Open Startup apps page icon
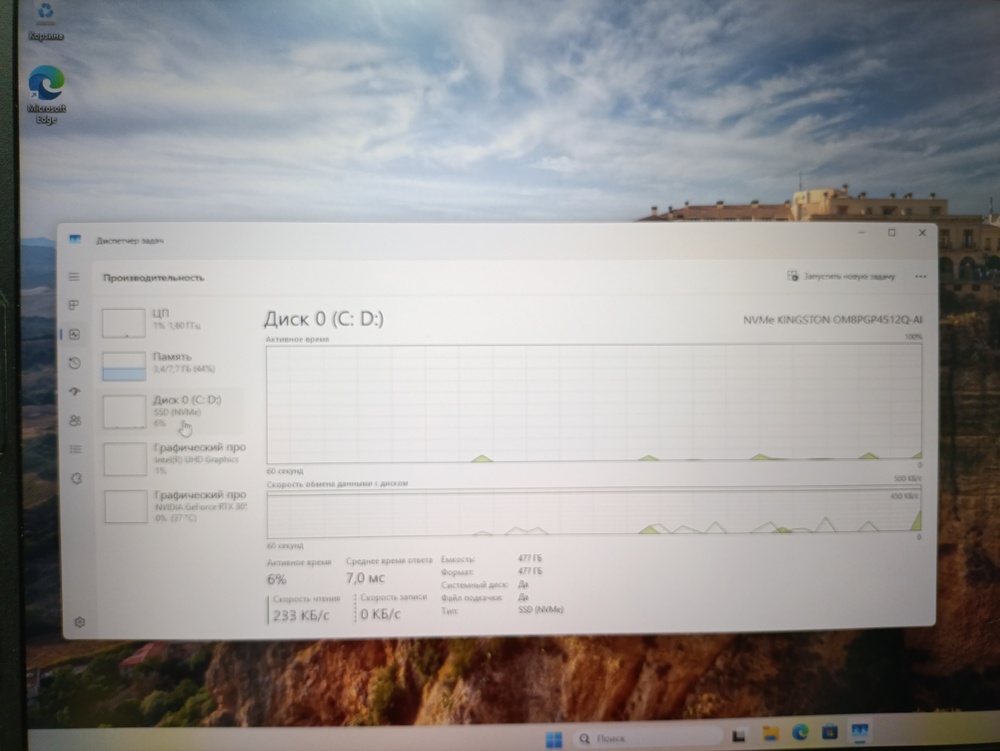The height and width of the screenshot is (751, 1000). (75, 392)
